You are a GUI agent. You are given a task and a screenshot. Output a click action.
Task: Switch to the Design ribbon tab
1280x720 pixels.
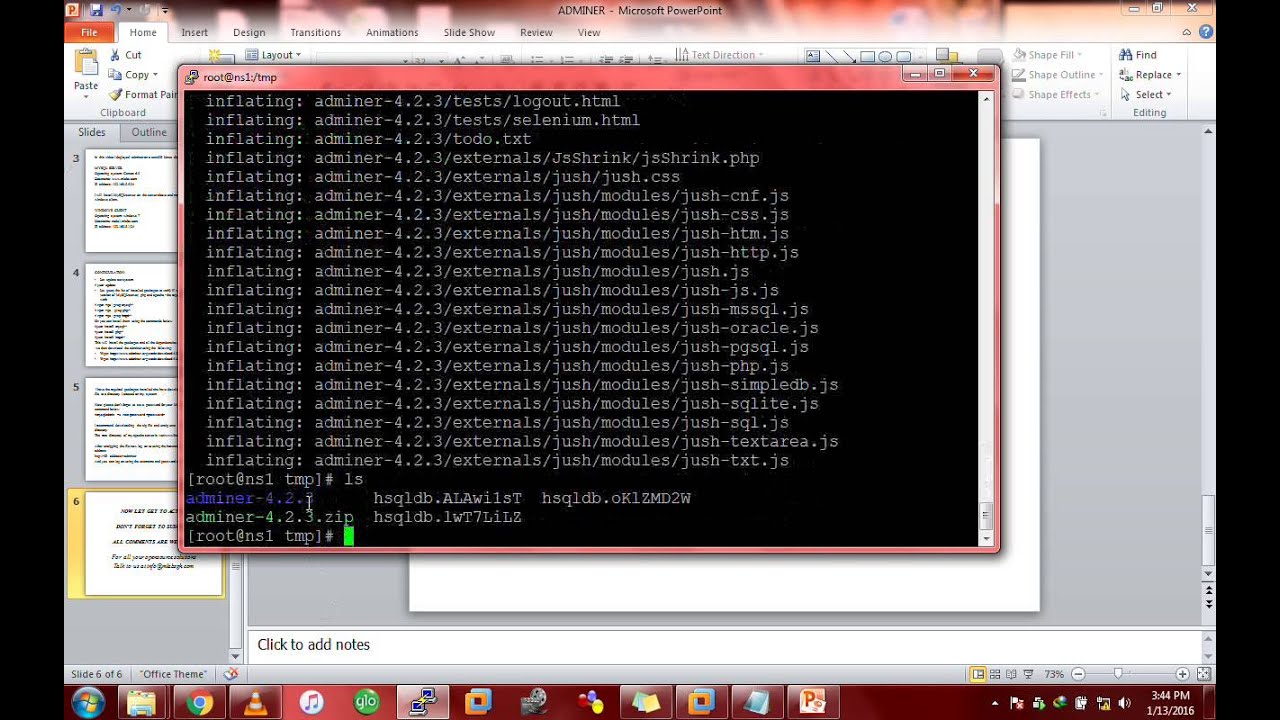click(x=249, y=32)
